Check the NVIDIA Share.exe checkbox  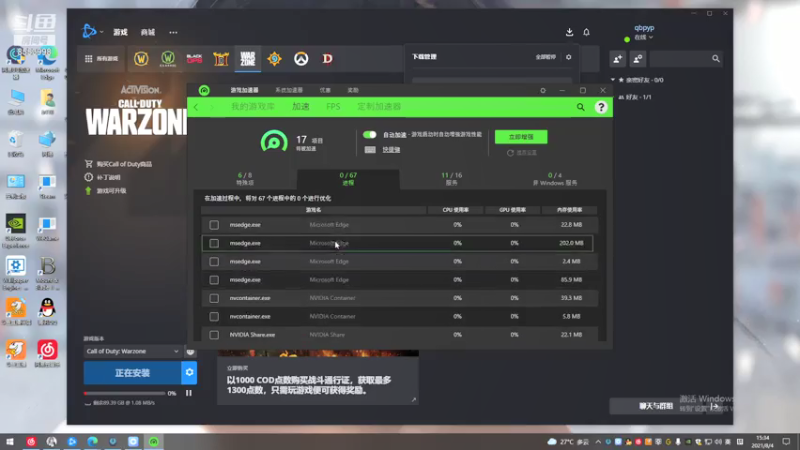tap(214, 335)
